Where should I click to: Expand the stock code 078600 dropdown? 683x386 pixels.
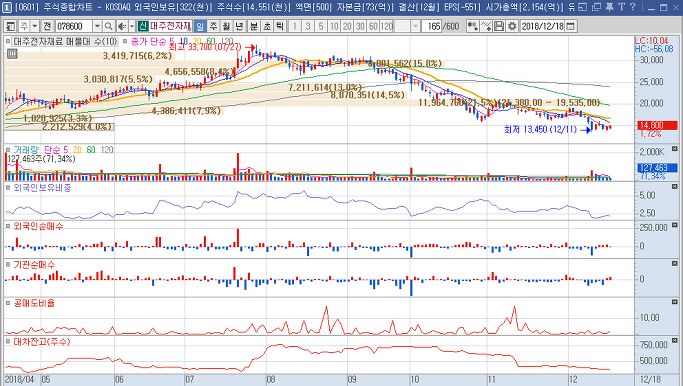(98, 27)
